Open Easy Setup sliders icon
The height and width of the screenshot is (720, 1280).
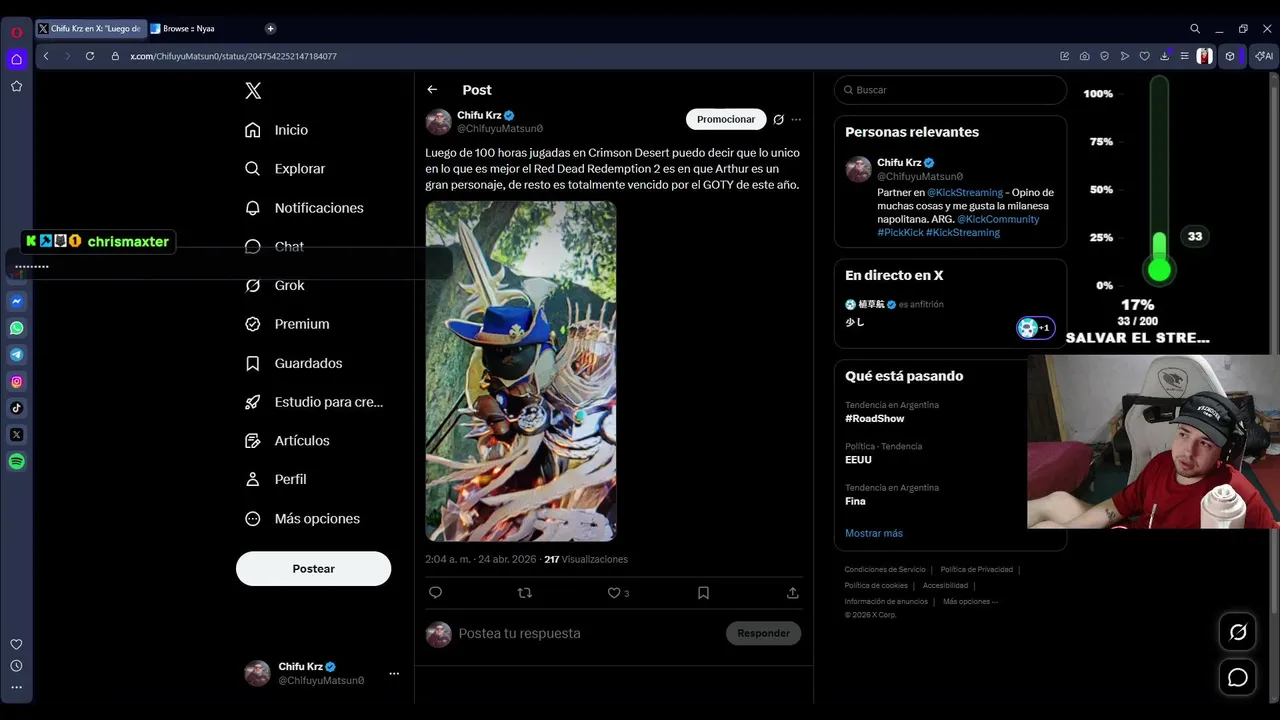[x=1184, y=56]
